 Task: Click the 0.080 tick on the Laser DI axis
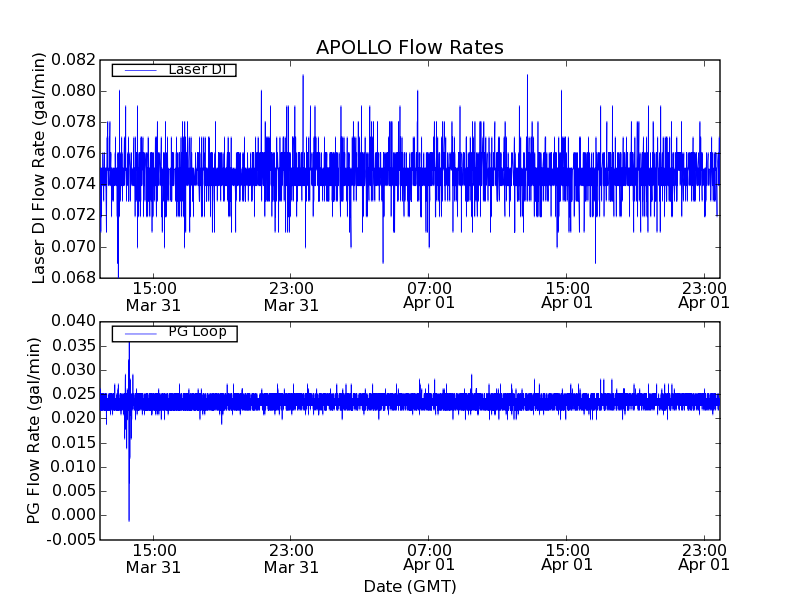click(x=73, y=91)
